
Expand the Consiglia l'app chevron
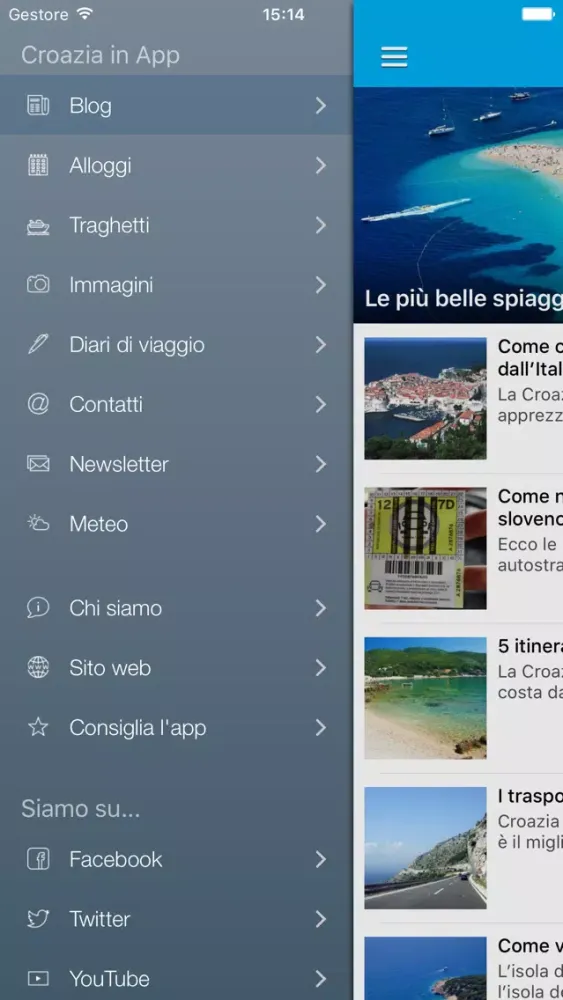pyautogui.click(x=321, y=728)
